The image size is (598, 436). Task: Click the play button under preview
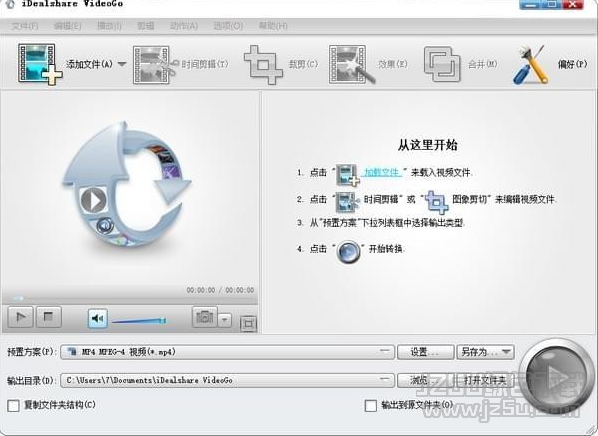[21, 317]
